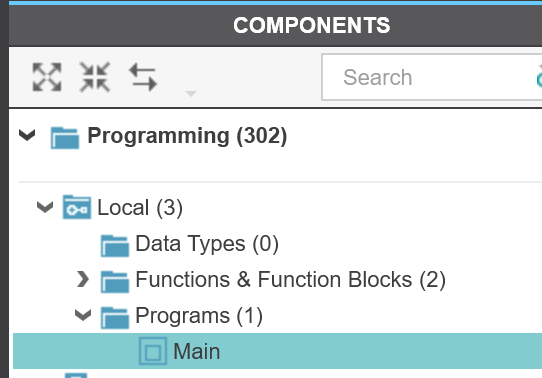
Task: Collapse the Programs (1) folder
Action: [83, 315]
